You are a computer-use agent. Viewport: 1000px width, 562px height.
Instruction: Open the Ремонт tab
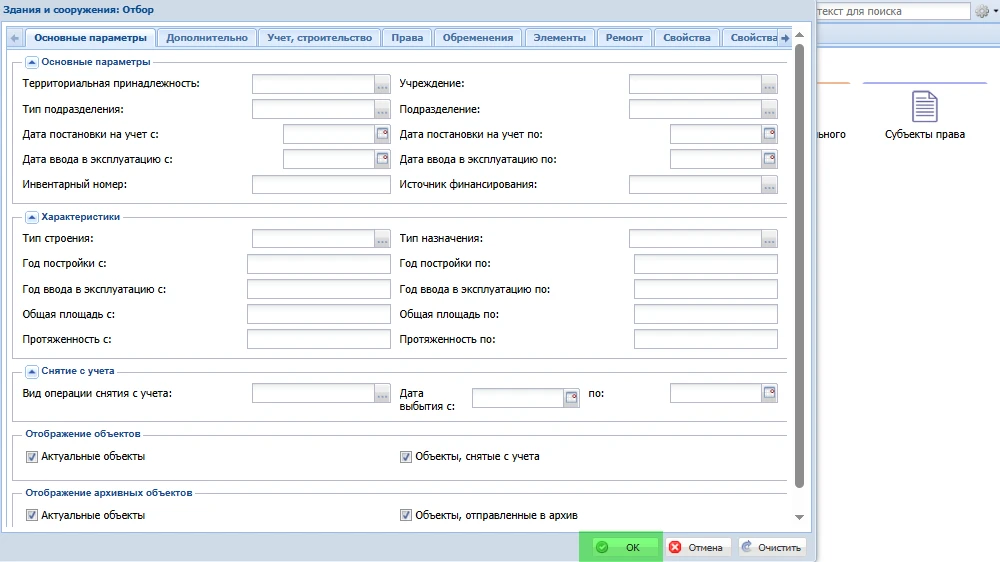[x=624, y=38]
